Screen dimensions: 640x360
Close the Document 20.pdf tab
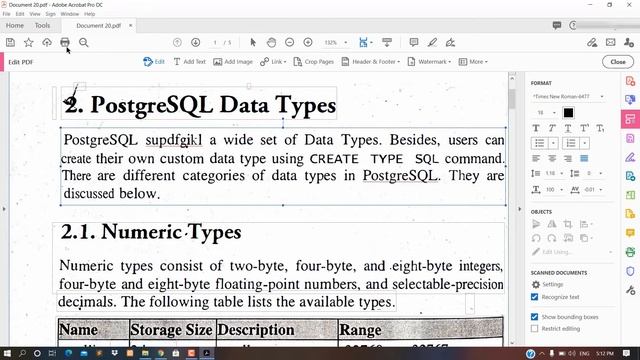(131, 25)
